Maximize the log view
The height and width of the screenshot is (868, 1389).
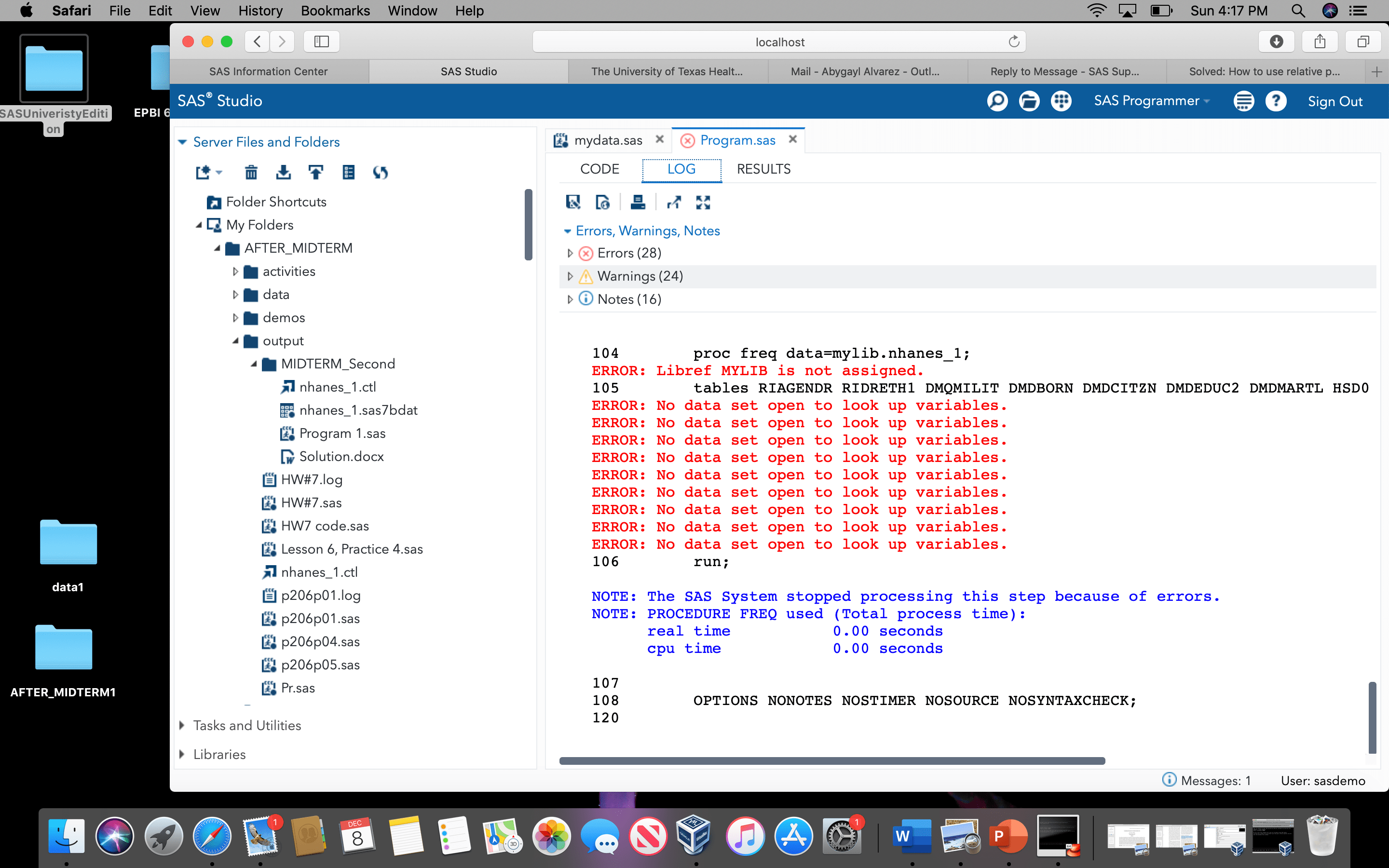[x=704, y=202]
